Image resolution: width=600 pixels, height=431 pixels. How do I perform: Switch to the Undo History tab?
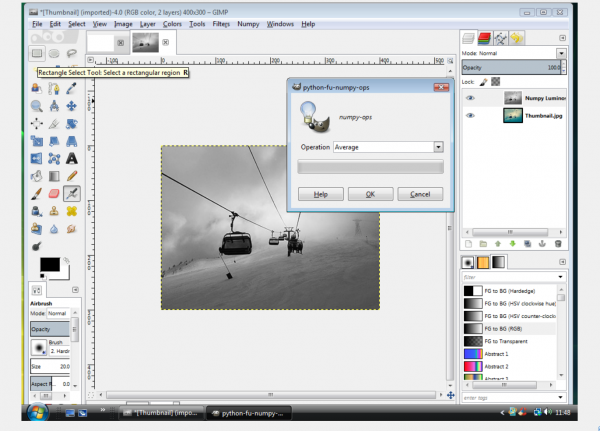click(517, 38)
